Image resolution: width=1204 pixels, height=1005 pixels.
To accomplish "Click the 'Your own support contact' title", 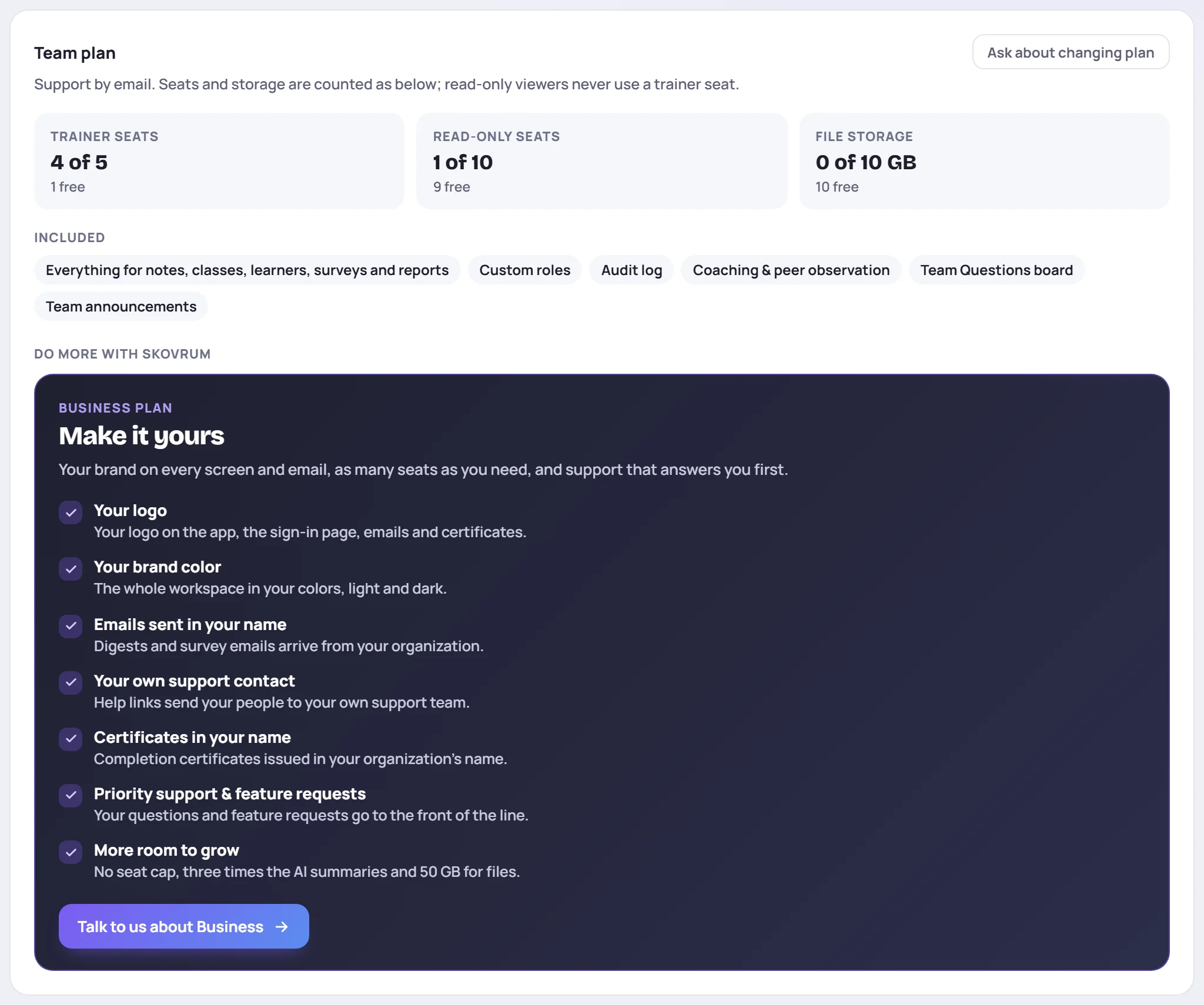I will 194,681.
